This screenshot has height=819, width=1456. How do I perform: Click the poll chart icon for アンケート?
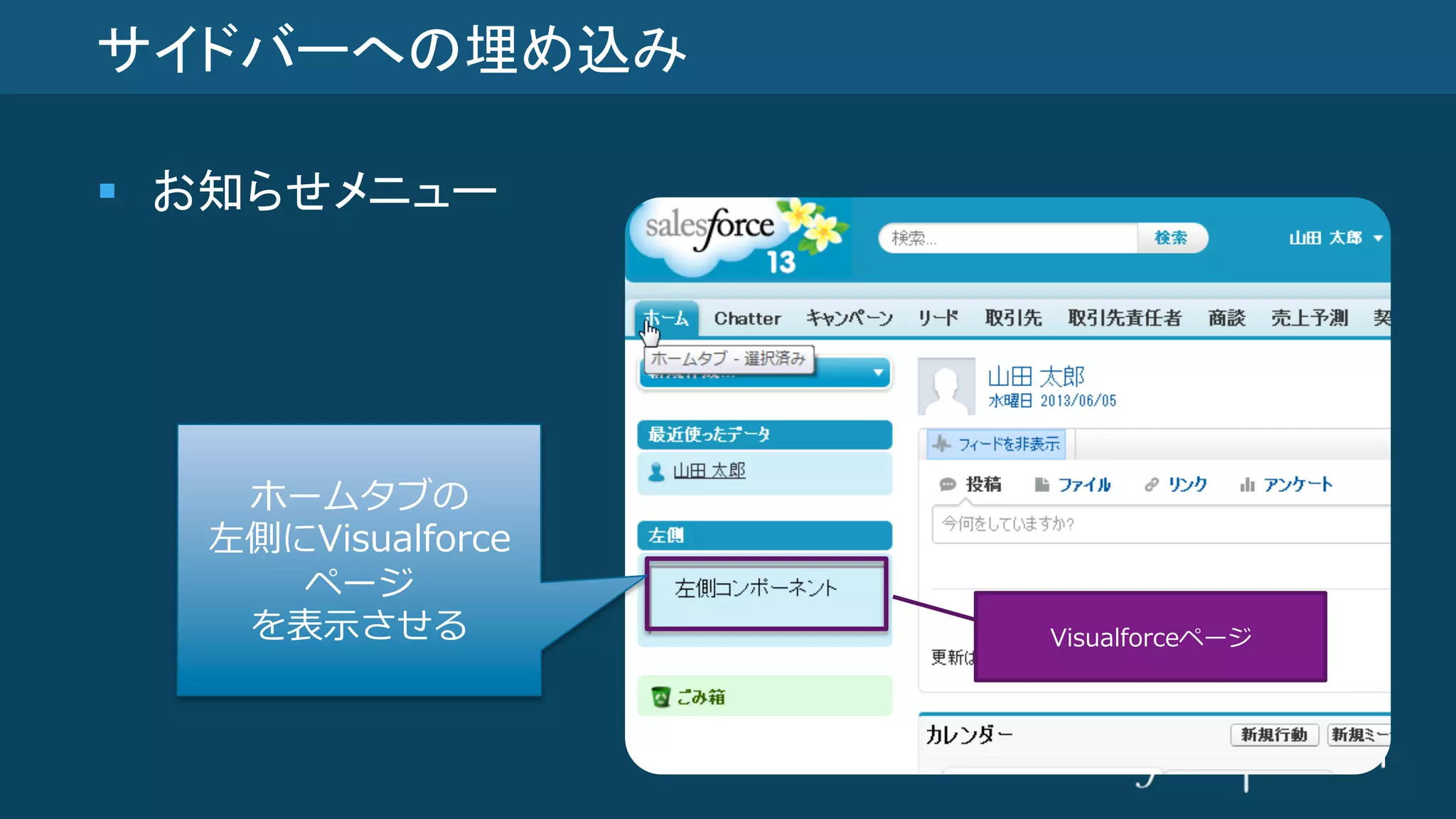pos(1247,485)
